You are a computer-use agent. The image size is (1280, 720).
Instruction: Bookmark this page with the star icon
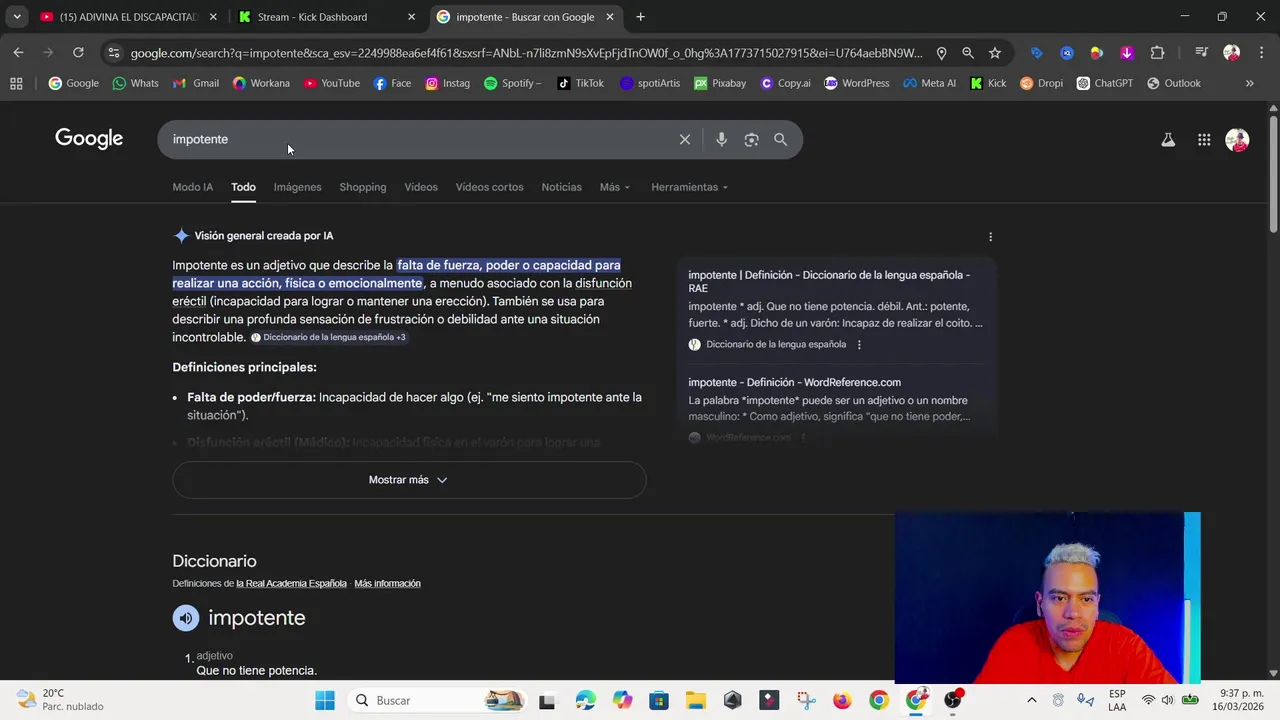995,53
